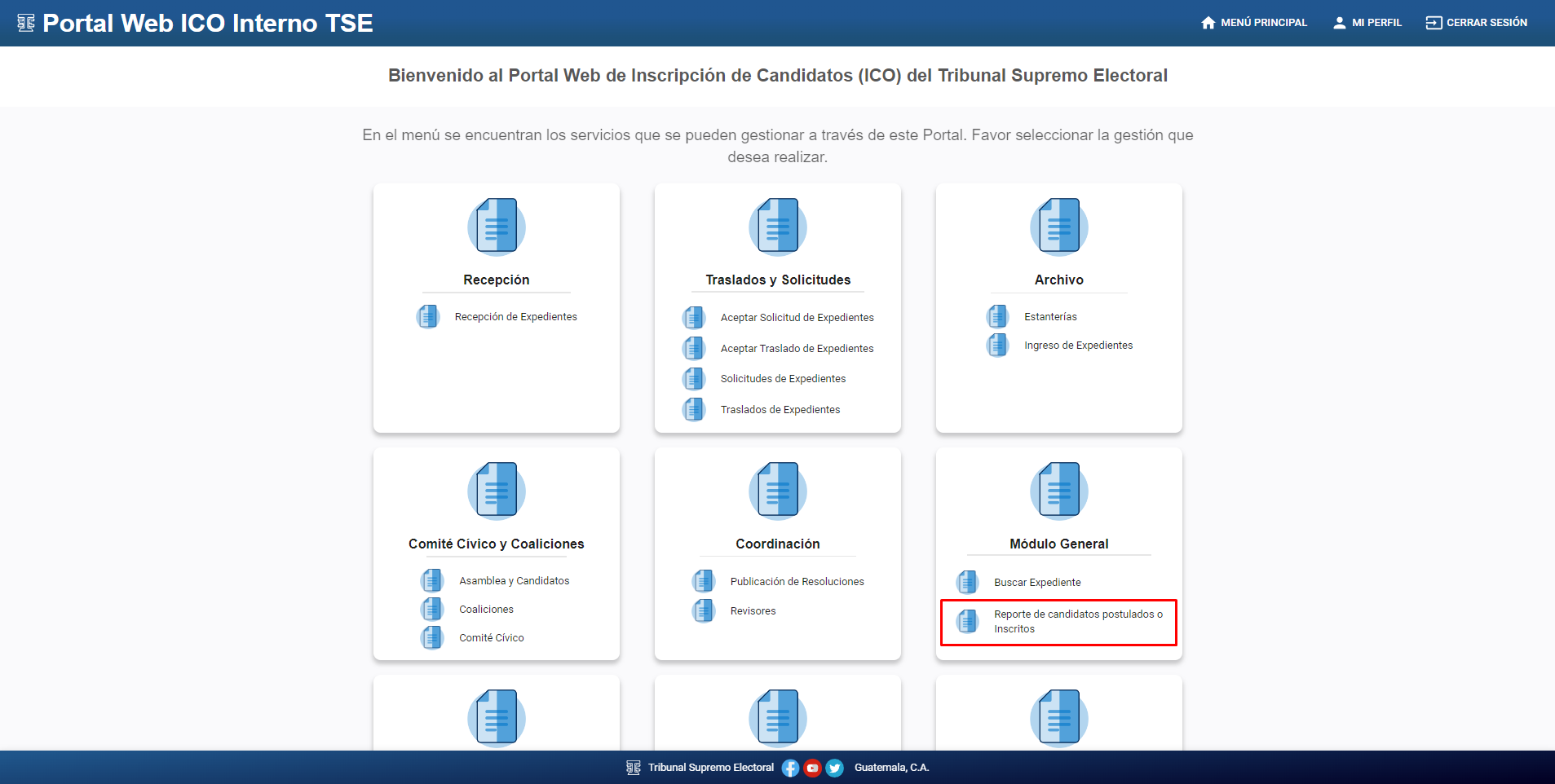The image size is (1555, 784).
Task: Open Recepción de Expedientes
Action: [516, 316]
